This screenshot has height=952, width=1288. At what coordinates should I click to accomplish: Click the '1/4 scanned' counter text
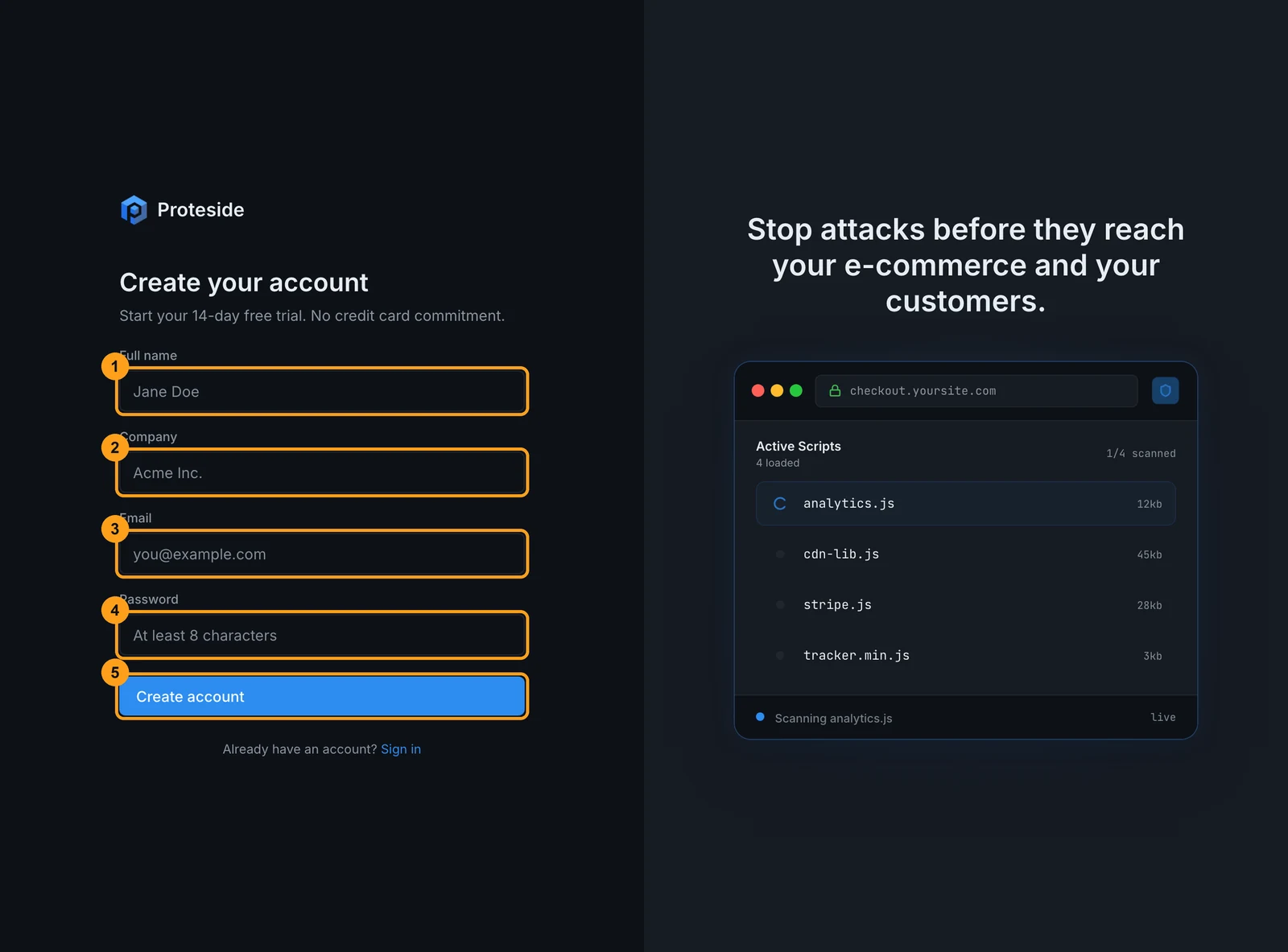coord(1141,453)
